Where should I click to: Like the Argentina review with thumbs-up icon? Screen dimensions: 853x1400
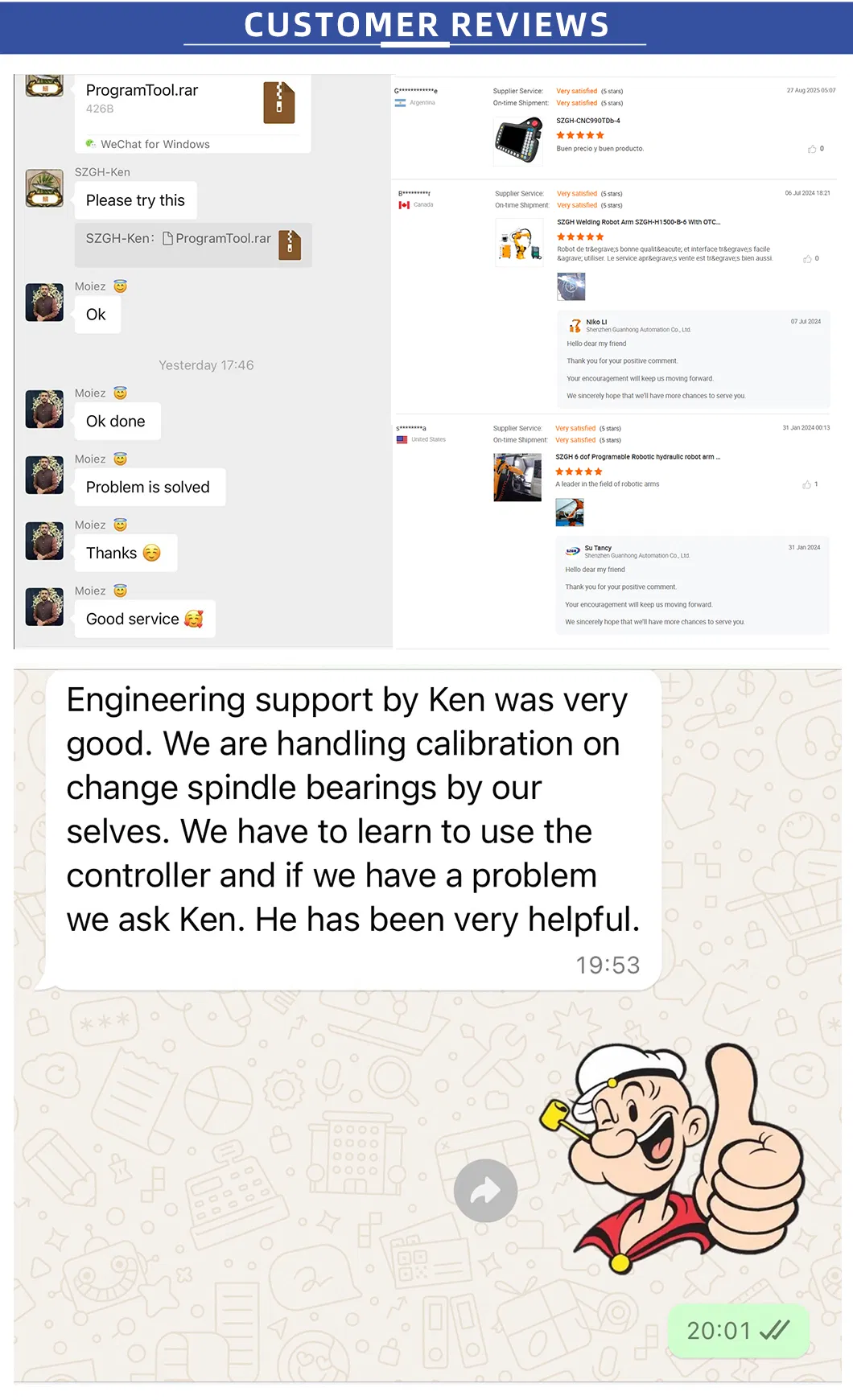click(812, 149)
